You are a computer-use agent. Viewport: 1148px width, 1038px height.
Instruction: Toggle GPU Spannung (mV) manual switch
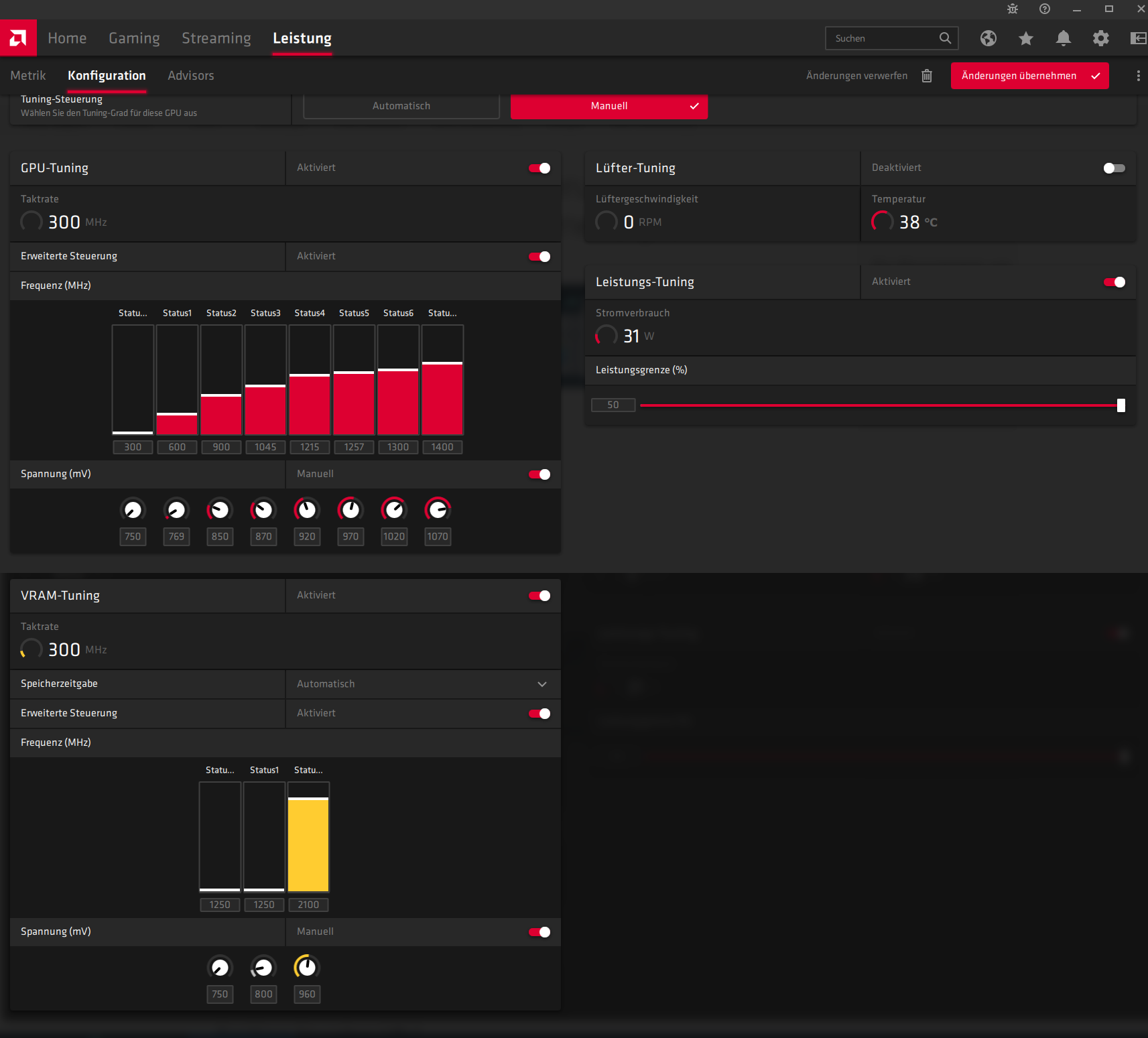tap(539, 474)
